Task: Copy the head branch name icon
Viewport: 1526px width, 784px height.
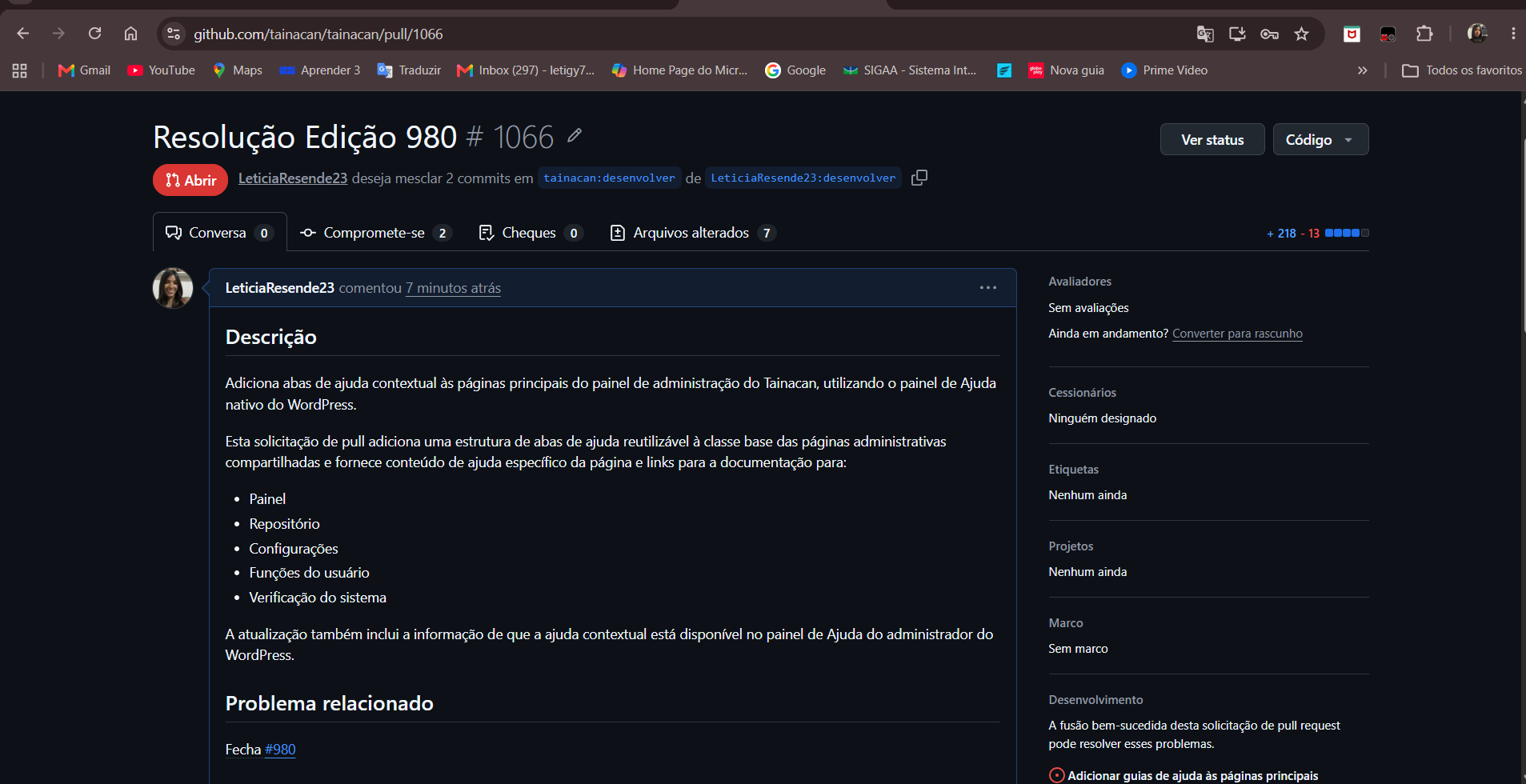Action: point(919,178)
